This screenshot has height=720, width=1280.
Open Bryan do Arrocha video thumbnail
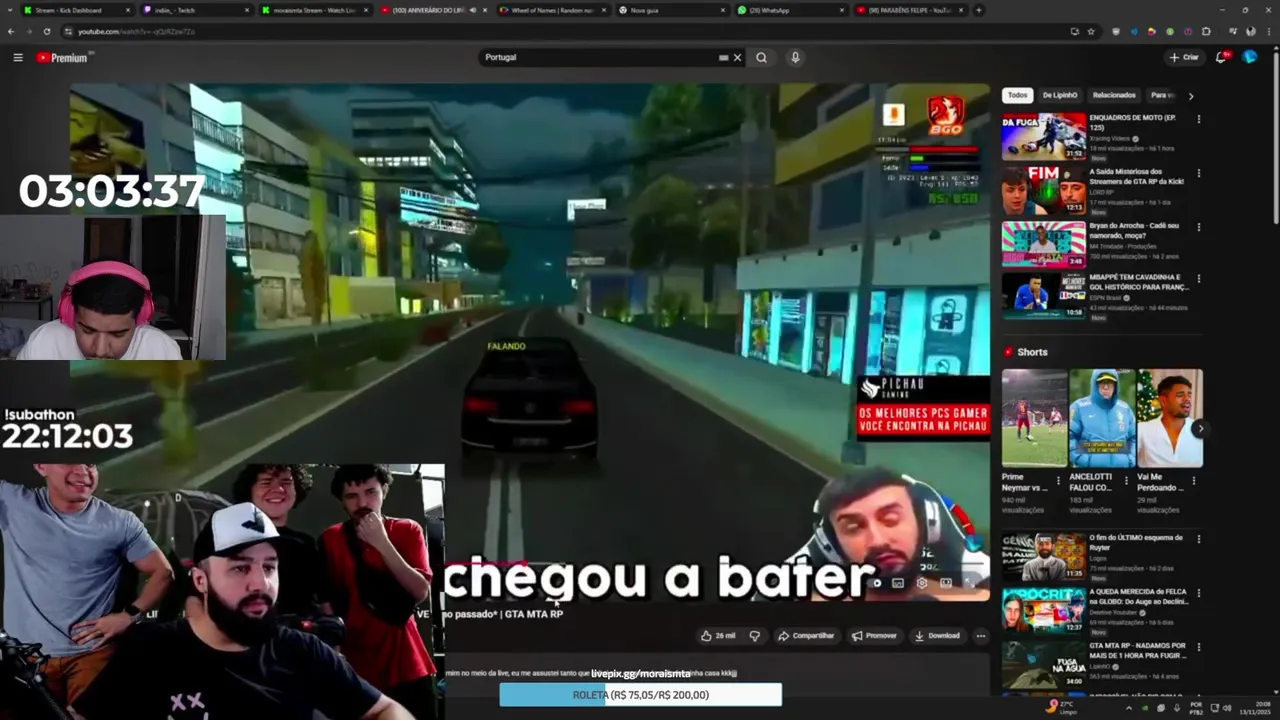1044,244
